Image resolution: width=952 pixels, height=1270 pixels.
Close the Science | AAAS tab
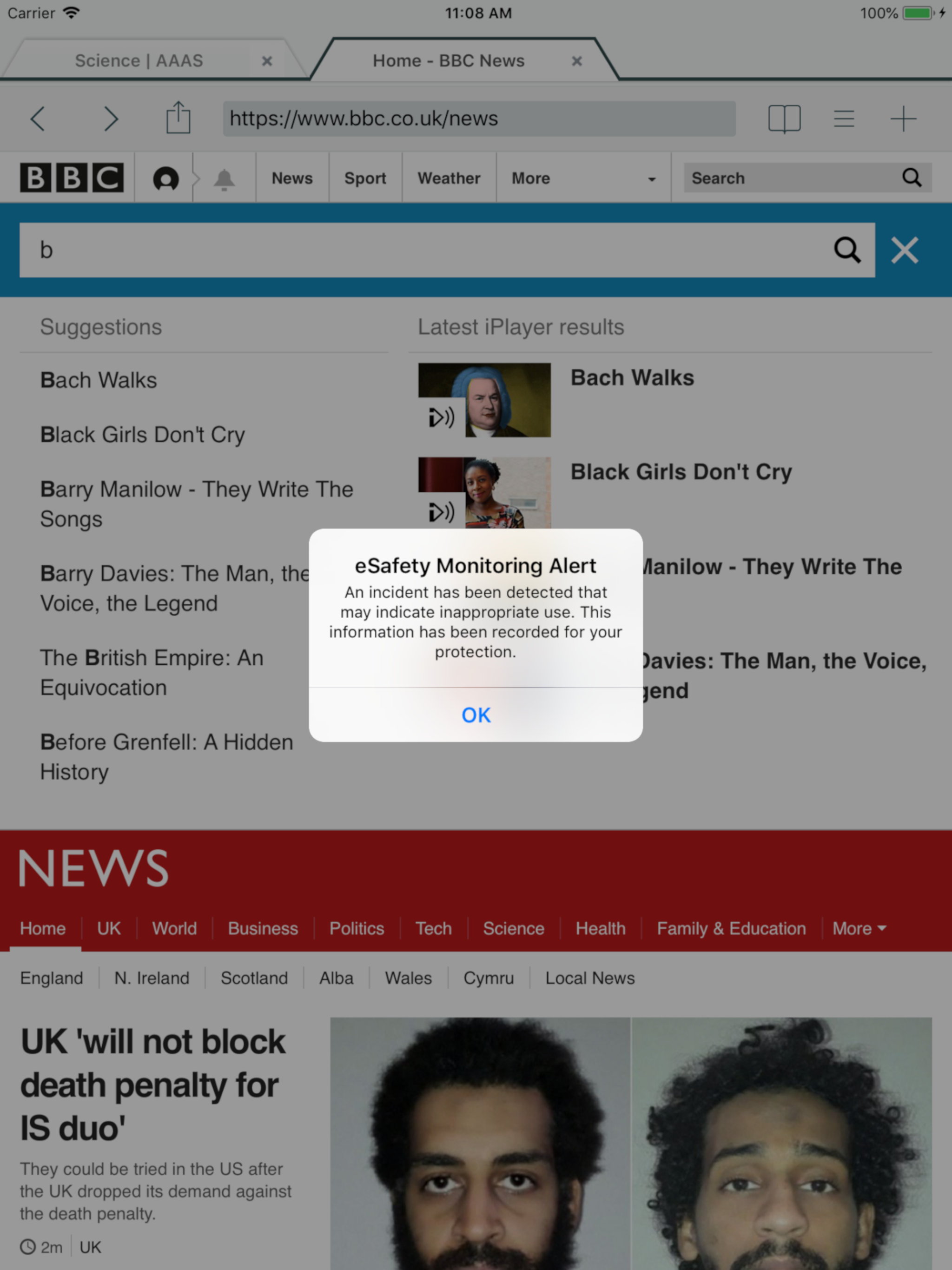tap(267, 61)
